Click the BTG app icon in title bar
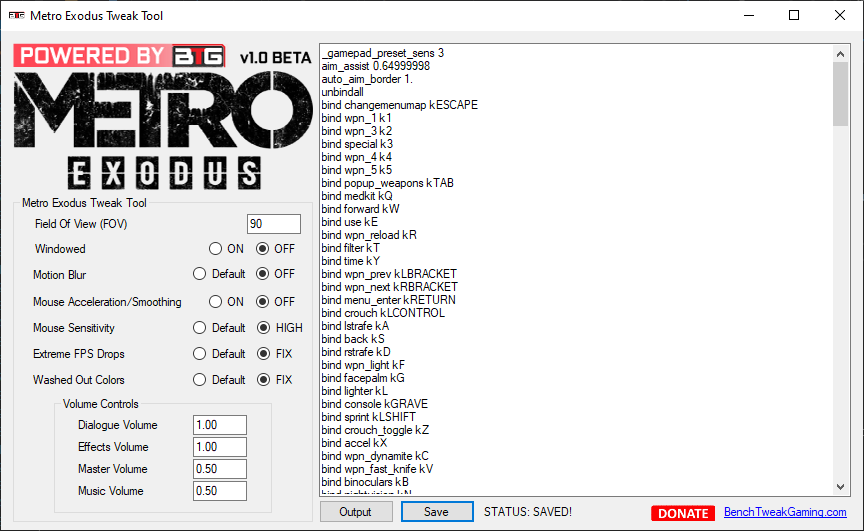The height and width of the screenshot is (531, 864). click(x=17, y=15)
